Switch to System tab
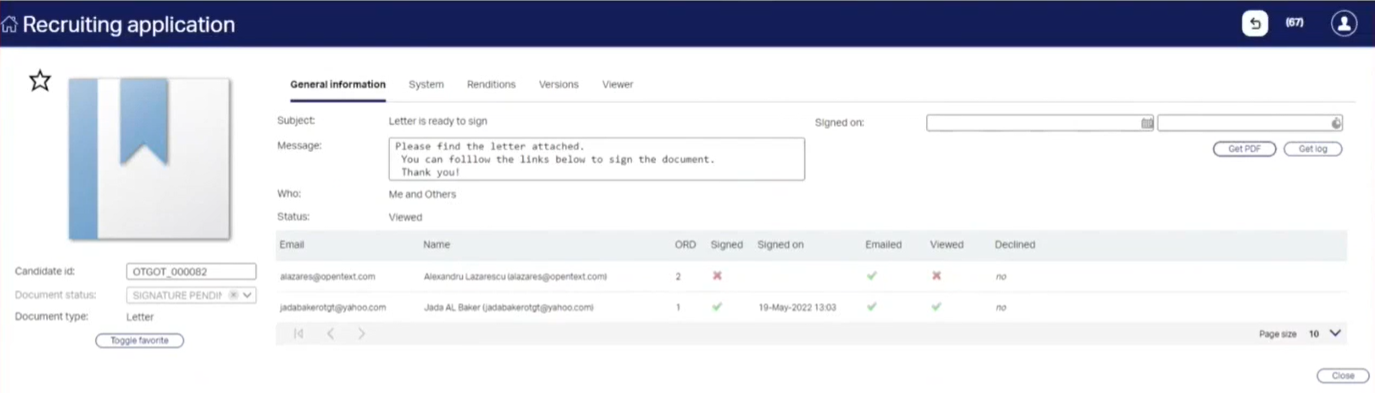 (x=426, y=85)
